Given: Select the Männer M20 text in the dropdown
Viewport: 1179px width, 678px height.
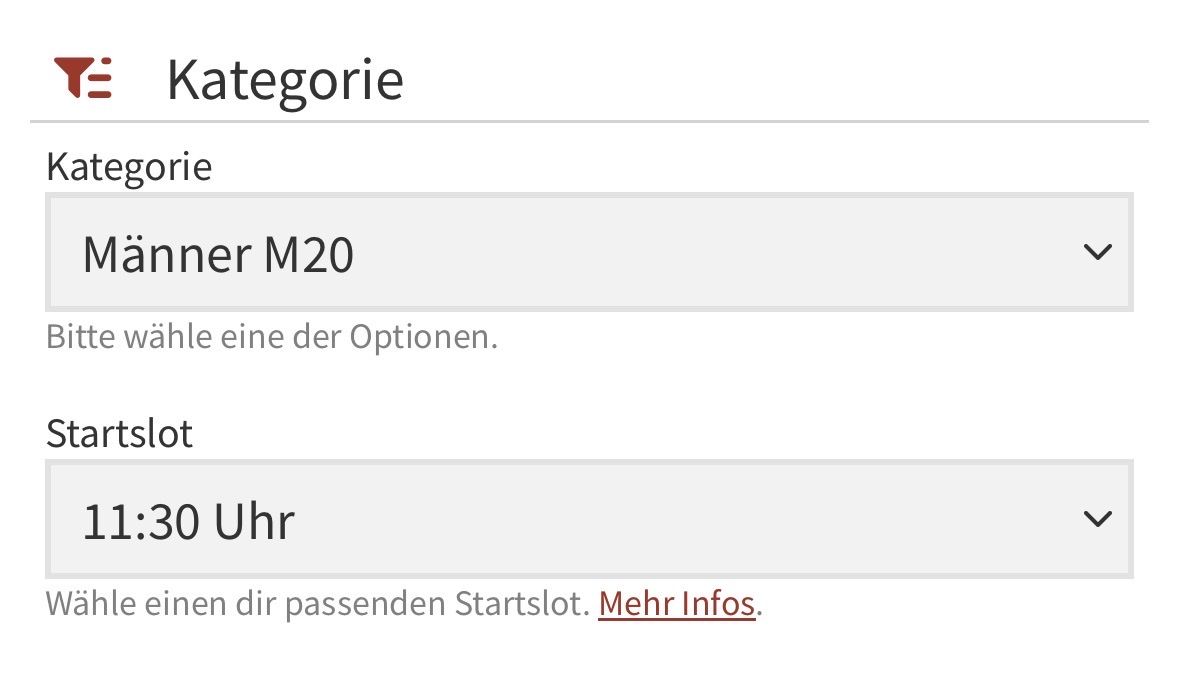Looking at the screenshot, I should pos(218,255).
